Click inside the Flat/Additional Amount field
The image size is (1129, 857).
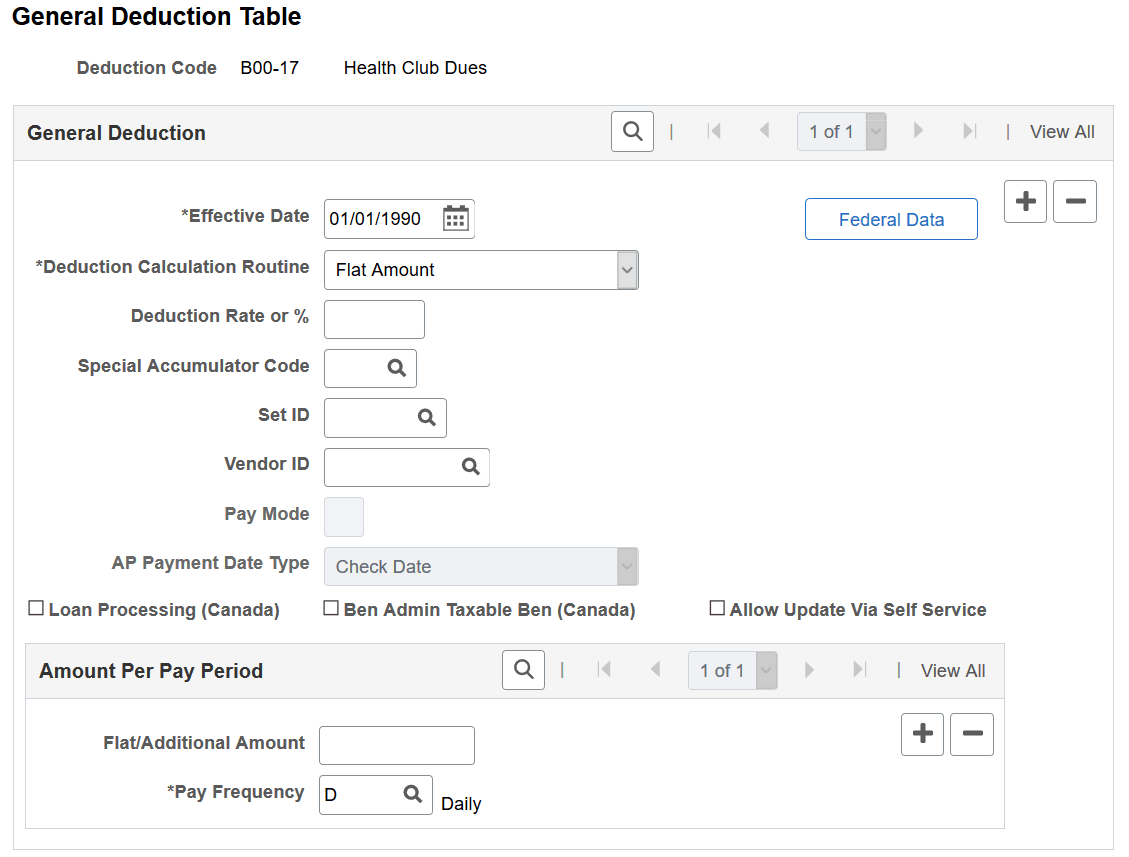pyautogui.click(x=396, y=744)
